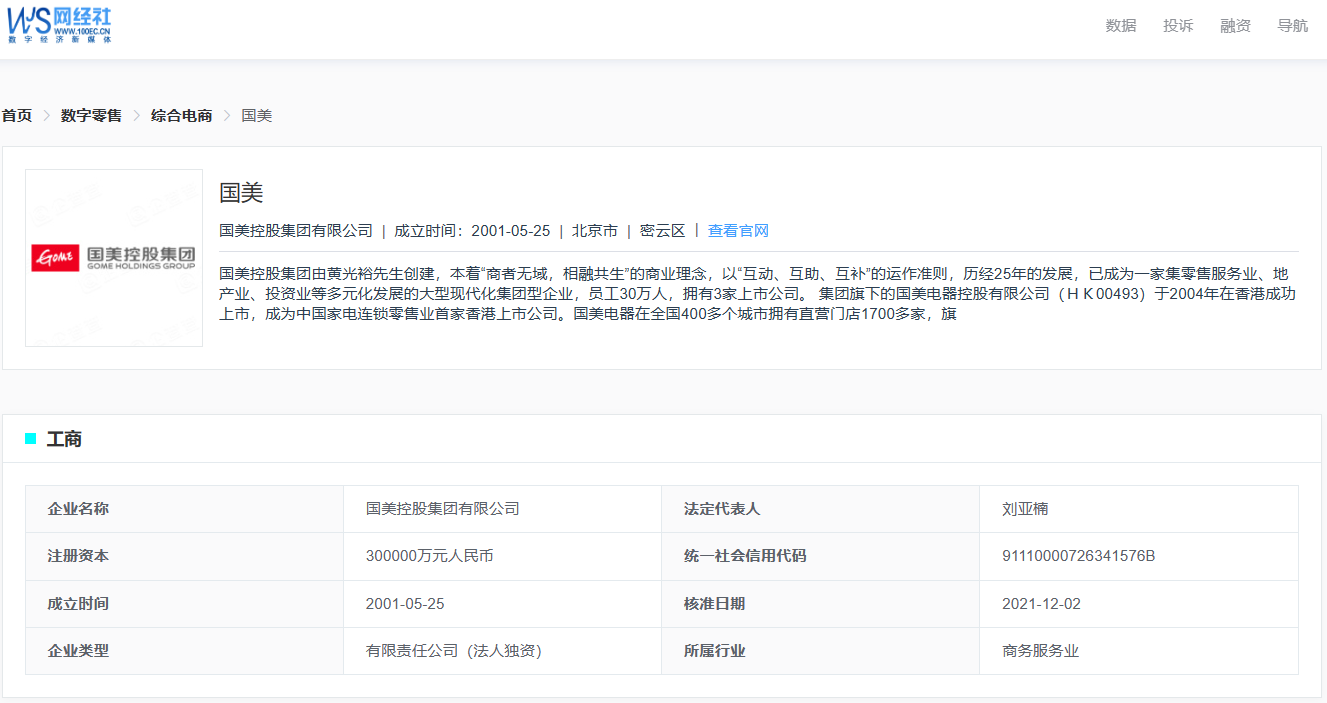Click the company description paragraph

click(758, 293)
